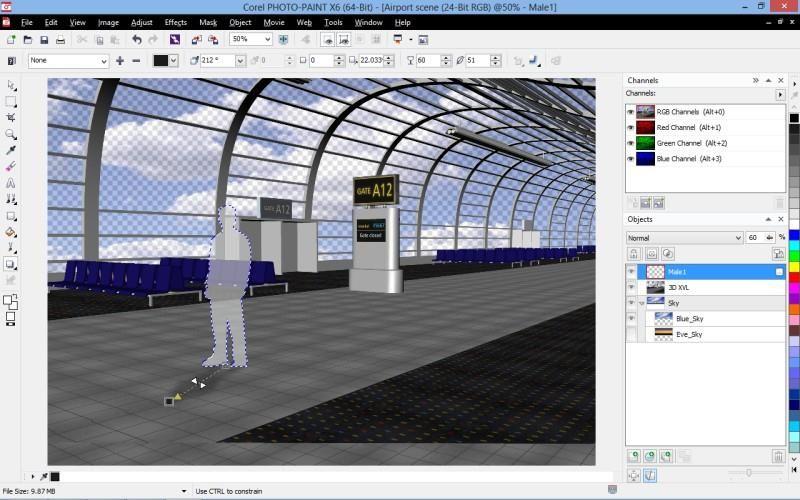Click the New Object icon at Objects bottom
Screen dimensions: 800x500
(634, 456)
